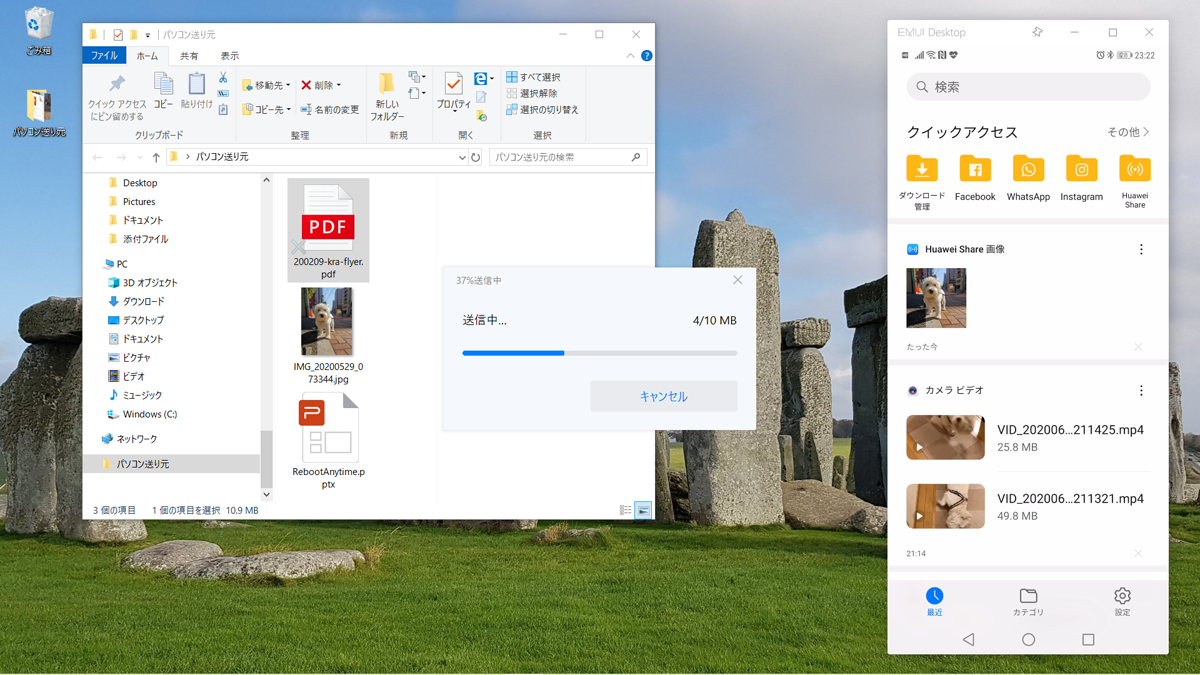Open the カメラ ビデオ three-dot menu
Image resolution: width=1200 pixels, height=675 pixels.
click(x=1141, y=391)
